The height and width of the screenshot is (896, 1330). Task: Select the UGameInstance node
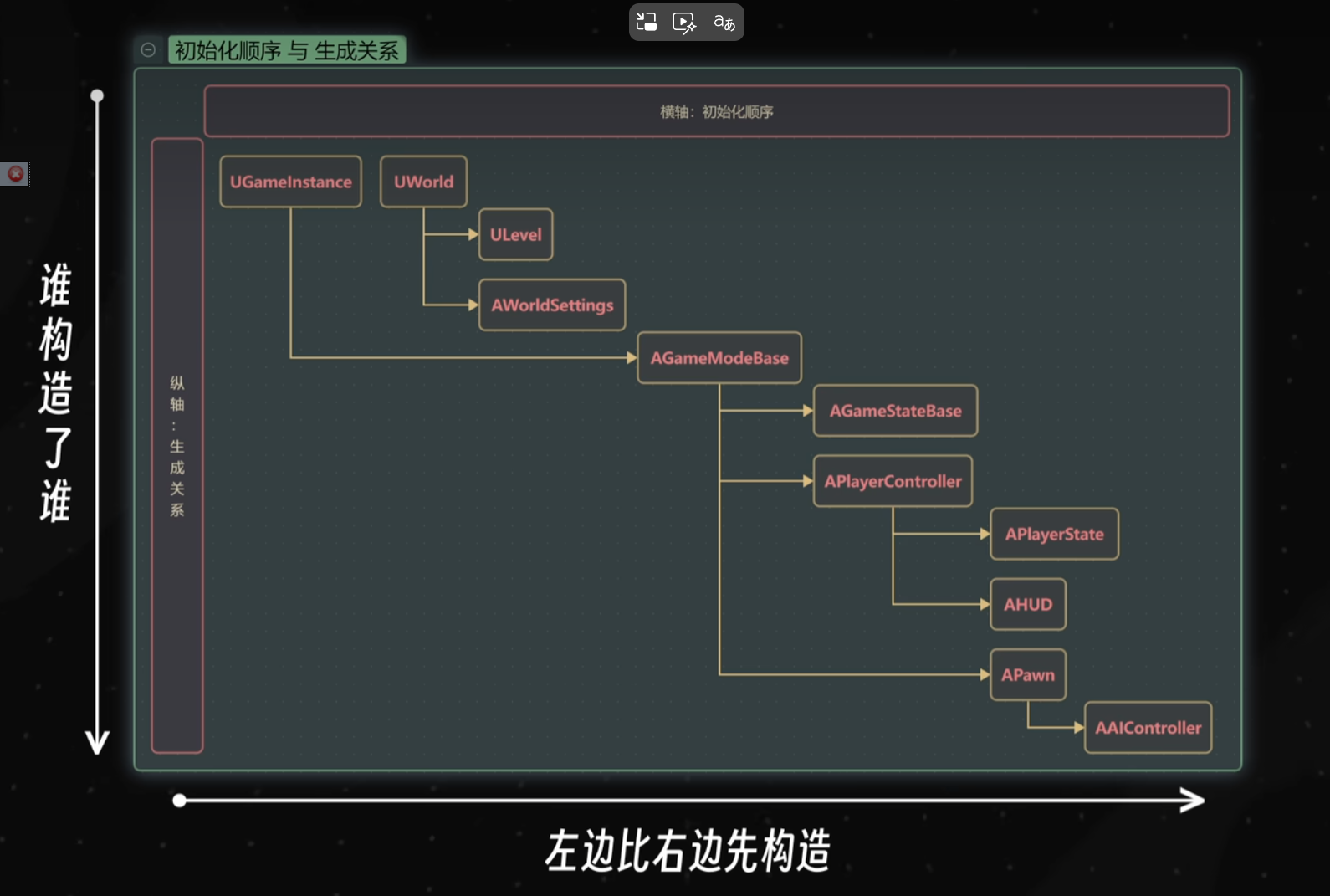coord(290,182)
